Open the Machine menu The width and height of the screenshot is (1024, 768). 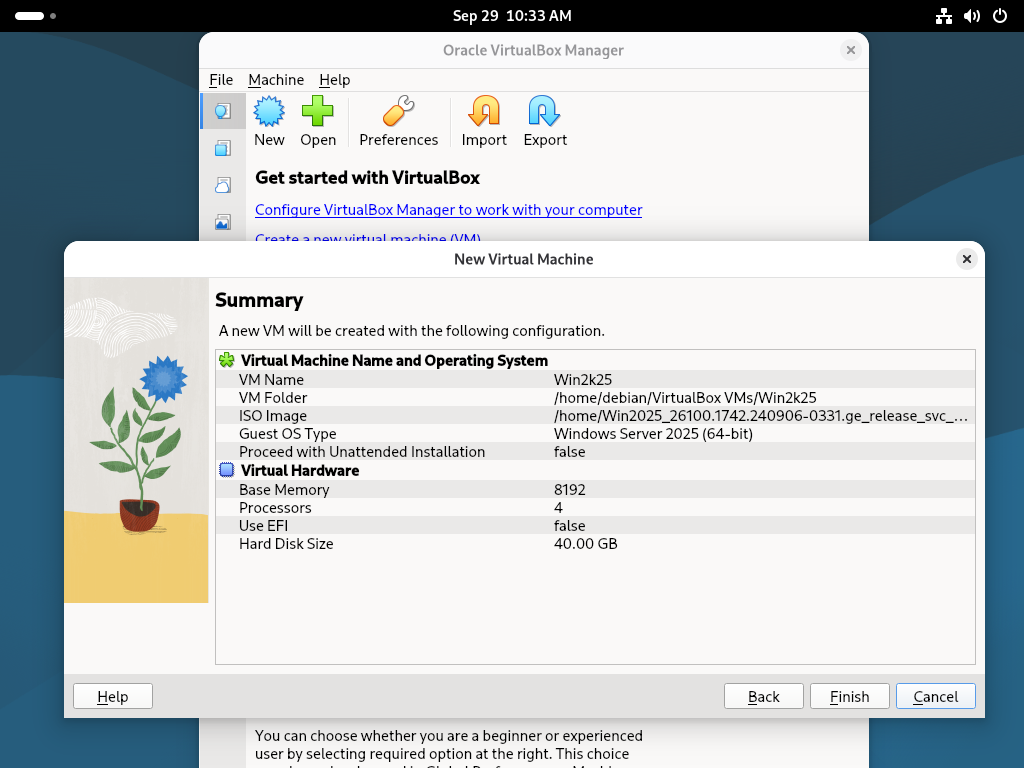click(276, 80)
